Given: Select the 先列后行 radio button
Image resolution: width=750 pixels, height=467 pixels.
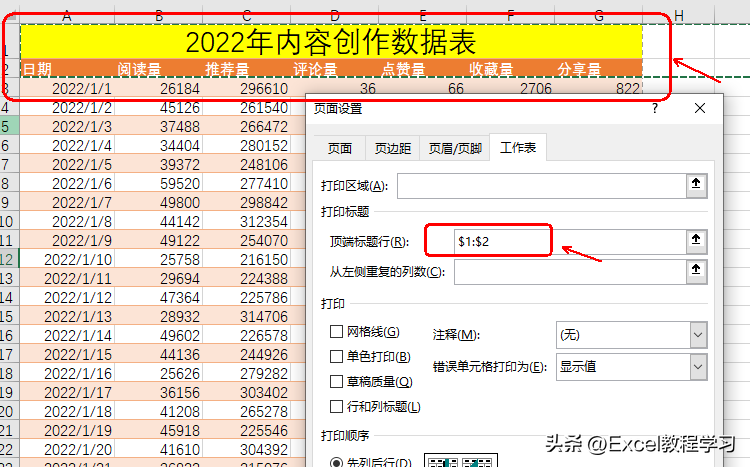Looking at the screenshot, I should pyautogui.click(x=337, y=462).
